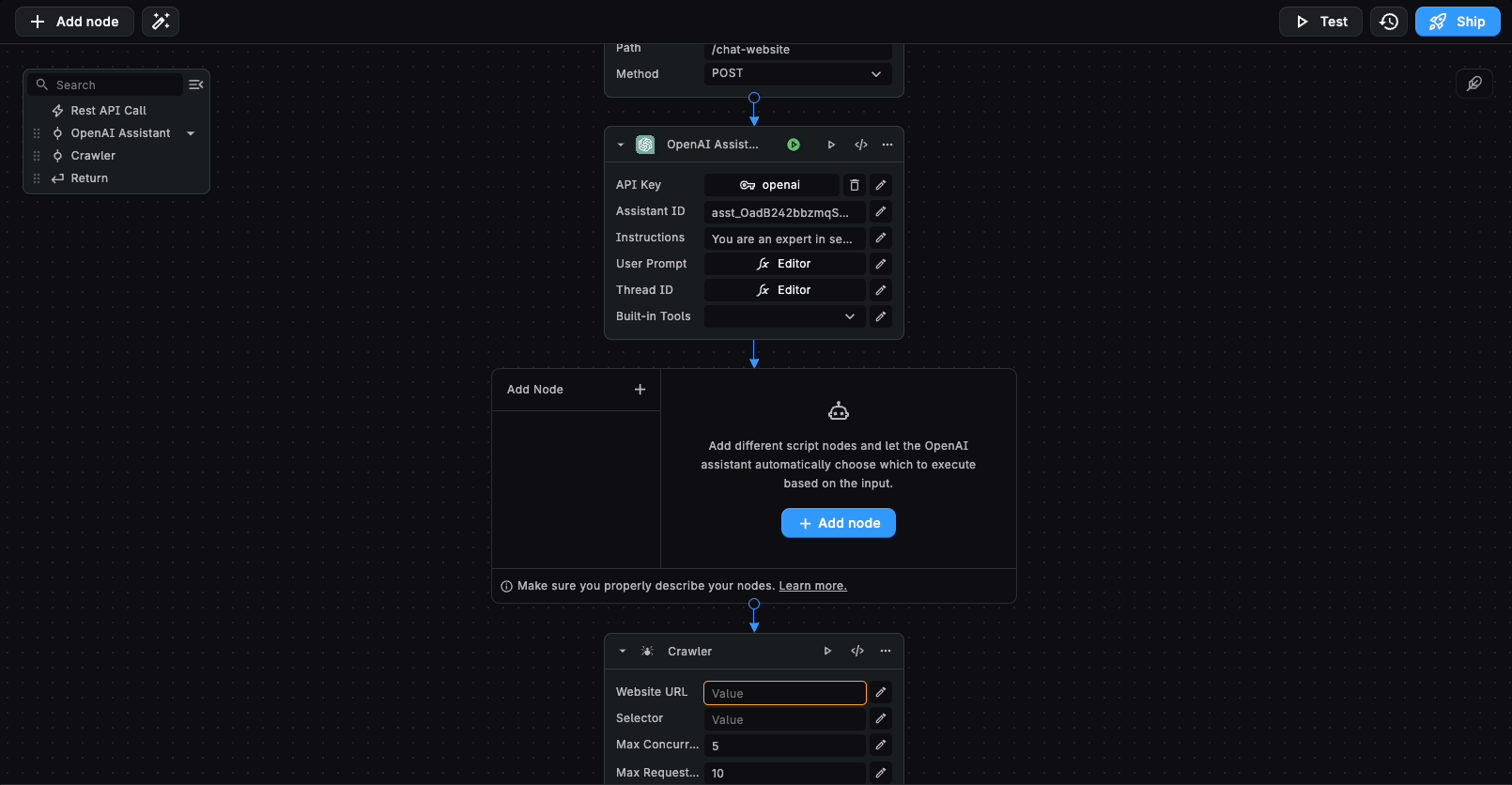
Task: Collapse the Crawler node
Action: 622,651
